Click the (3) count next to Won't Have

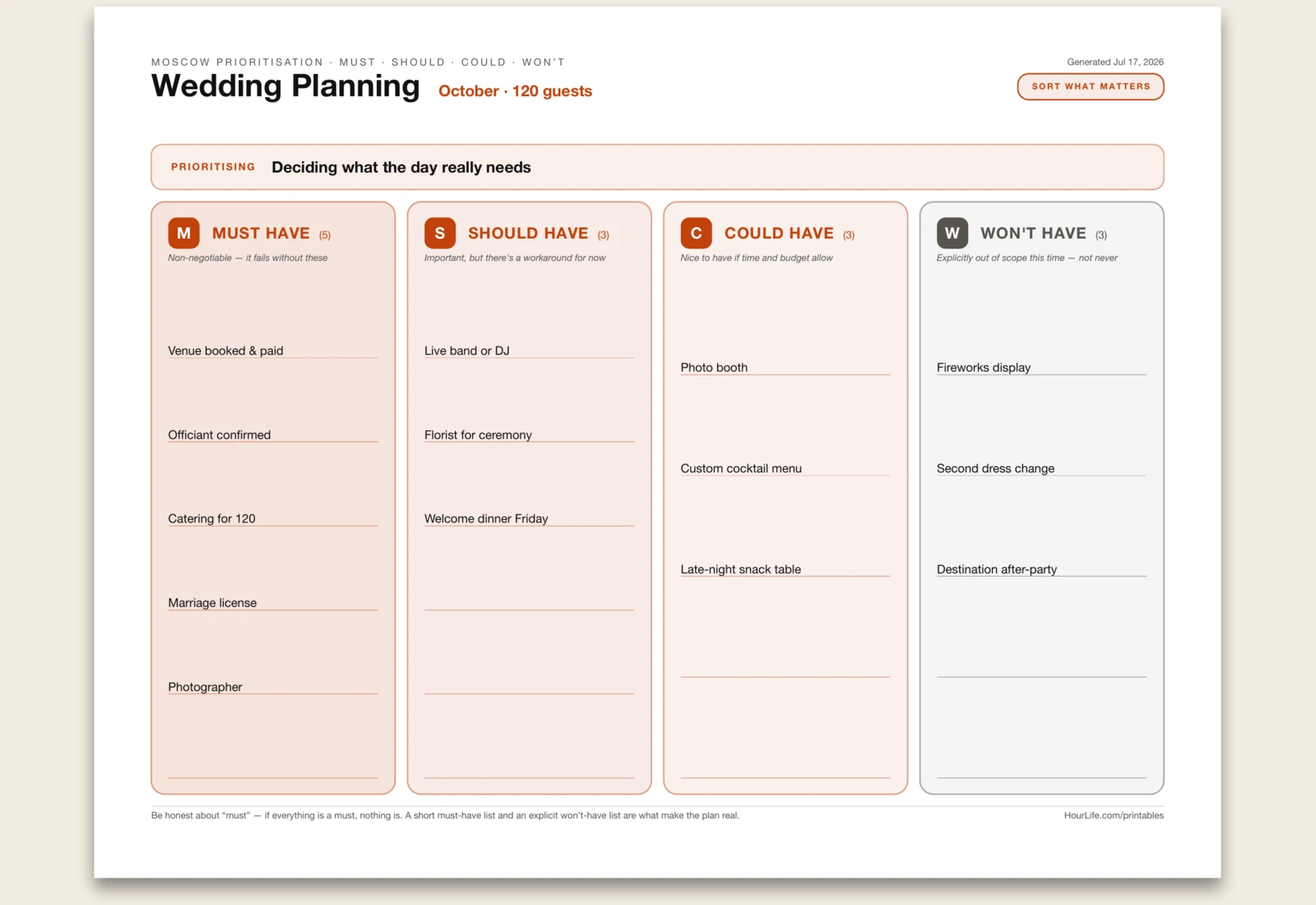click(x=1101, y=235)
